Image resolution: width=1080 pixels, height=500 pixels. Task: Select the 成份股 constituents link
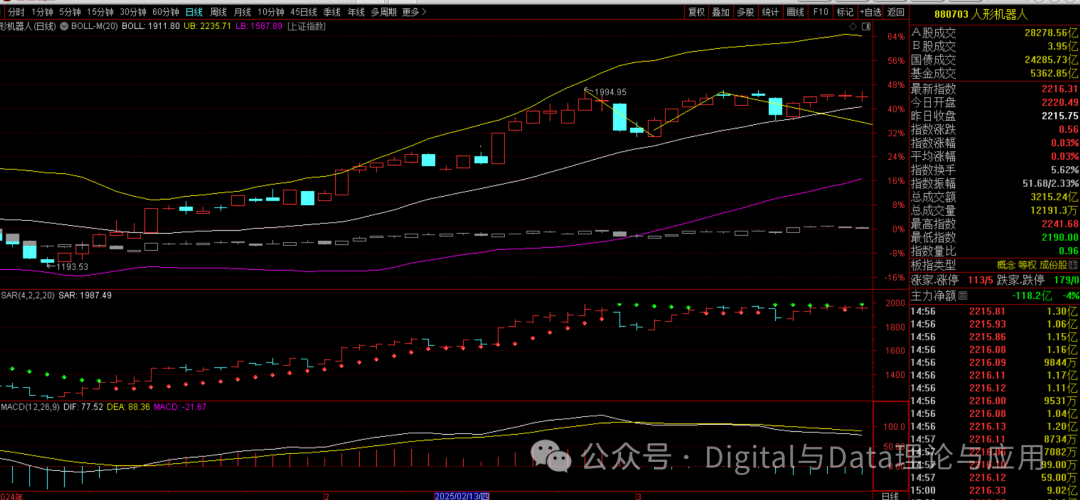(1053, 266)
